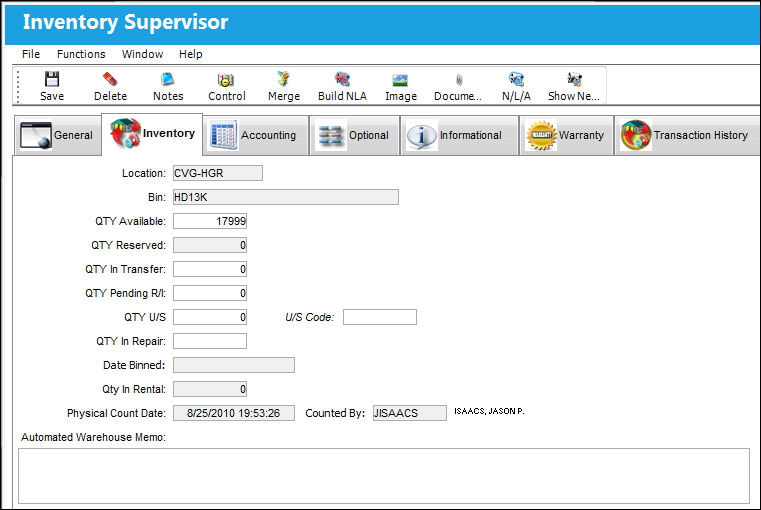Switch to the General tab

(58, 135)
